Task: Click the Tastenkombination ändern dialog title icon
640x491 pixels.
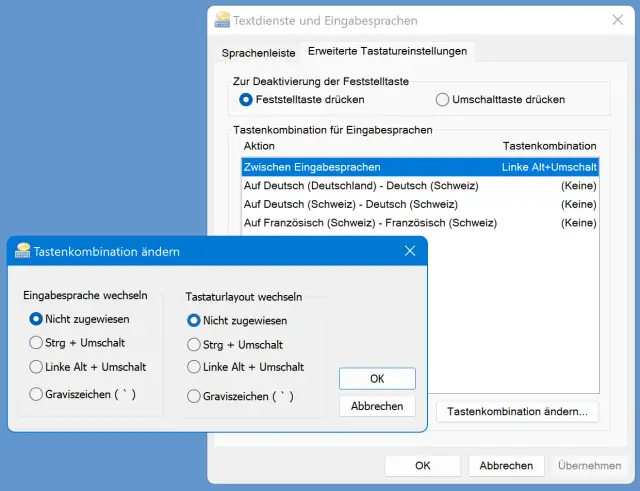Action: (23, 251)
